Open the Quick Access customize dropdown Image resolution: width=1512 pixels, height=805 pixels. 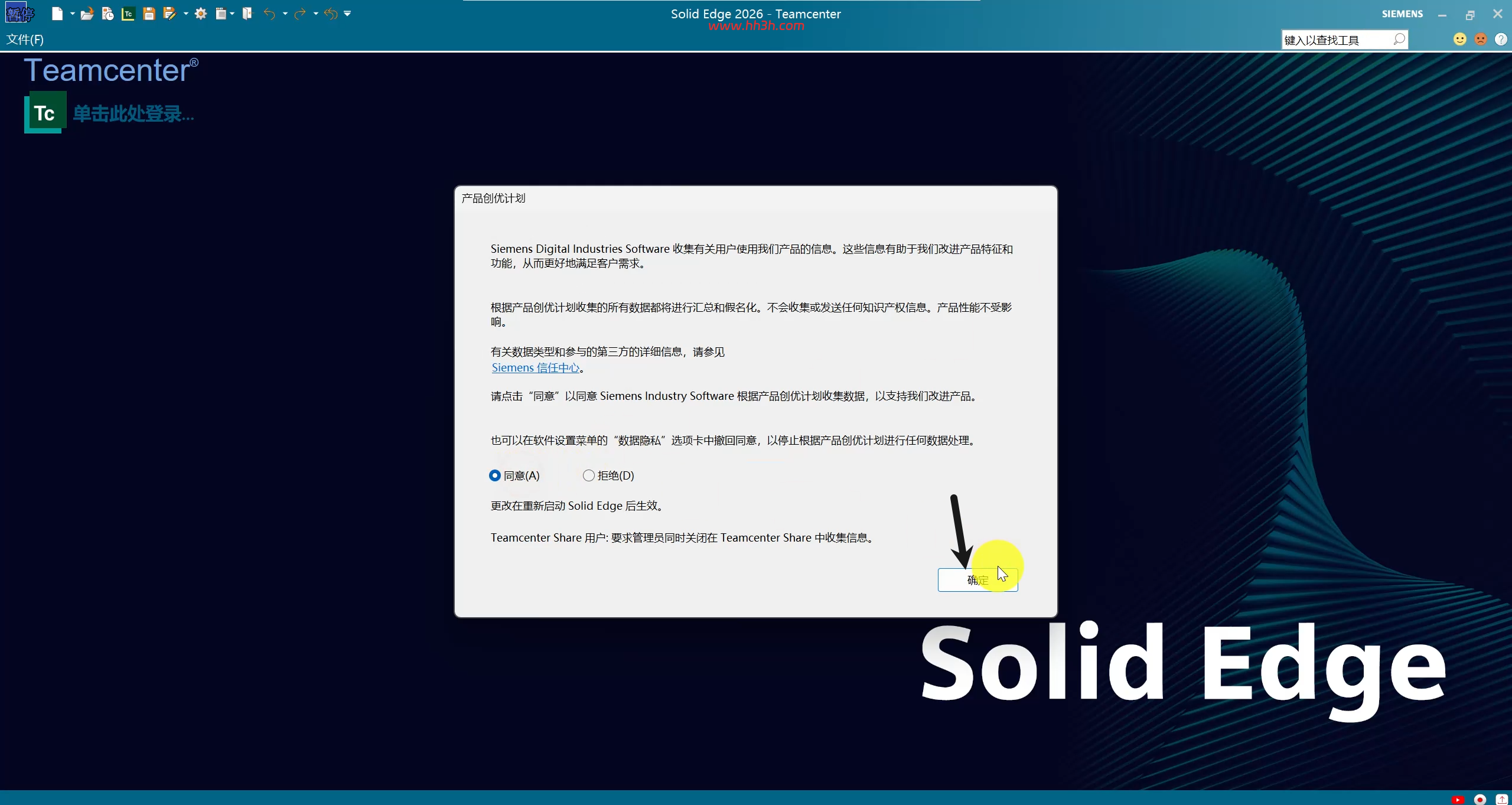[347, 14]
